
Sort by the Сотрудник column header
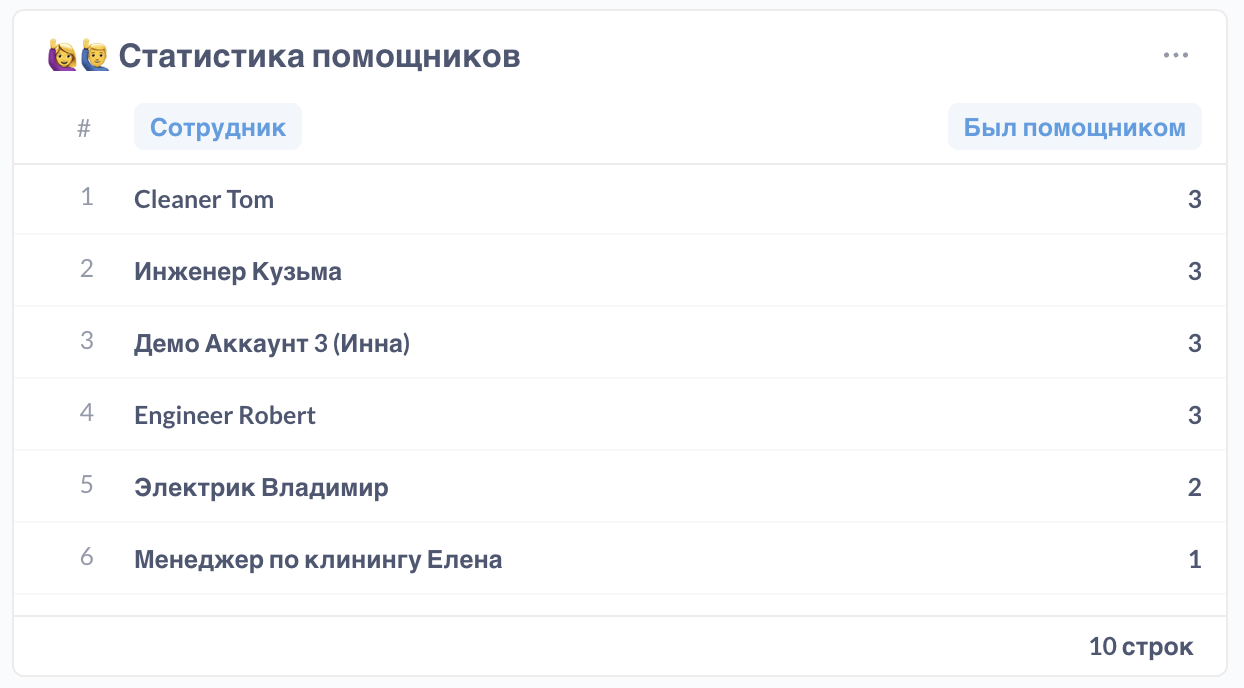click(218, 128)
